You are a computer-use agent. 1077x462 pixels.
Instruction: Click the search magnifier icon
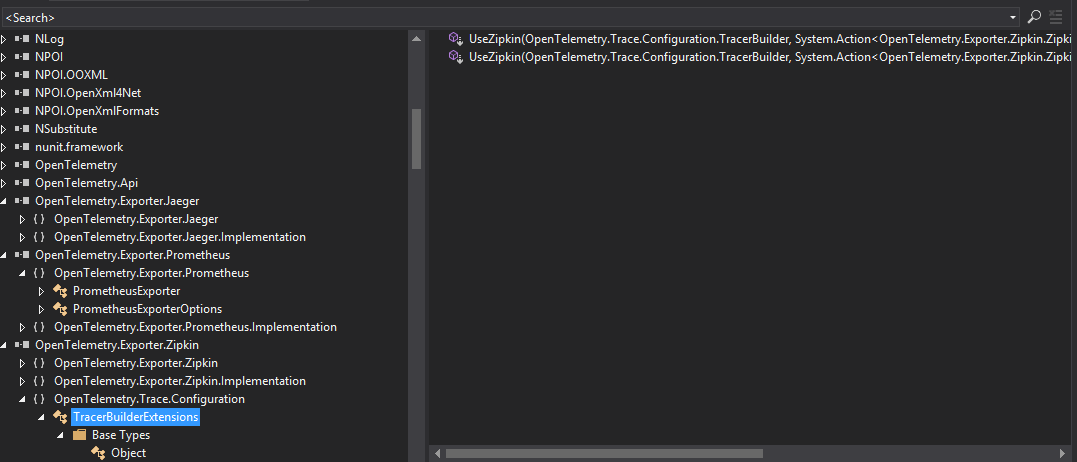point(1034,17)
